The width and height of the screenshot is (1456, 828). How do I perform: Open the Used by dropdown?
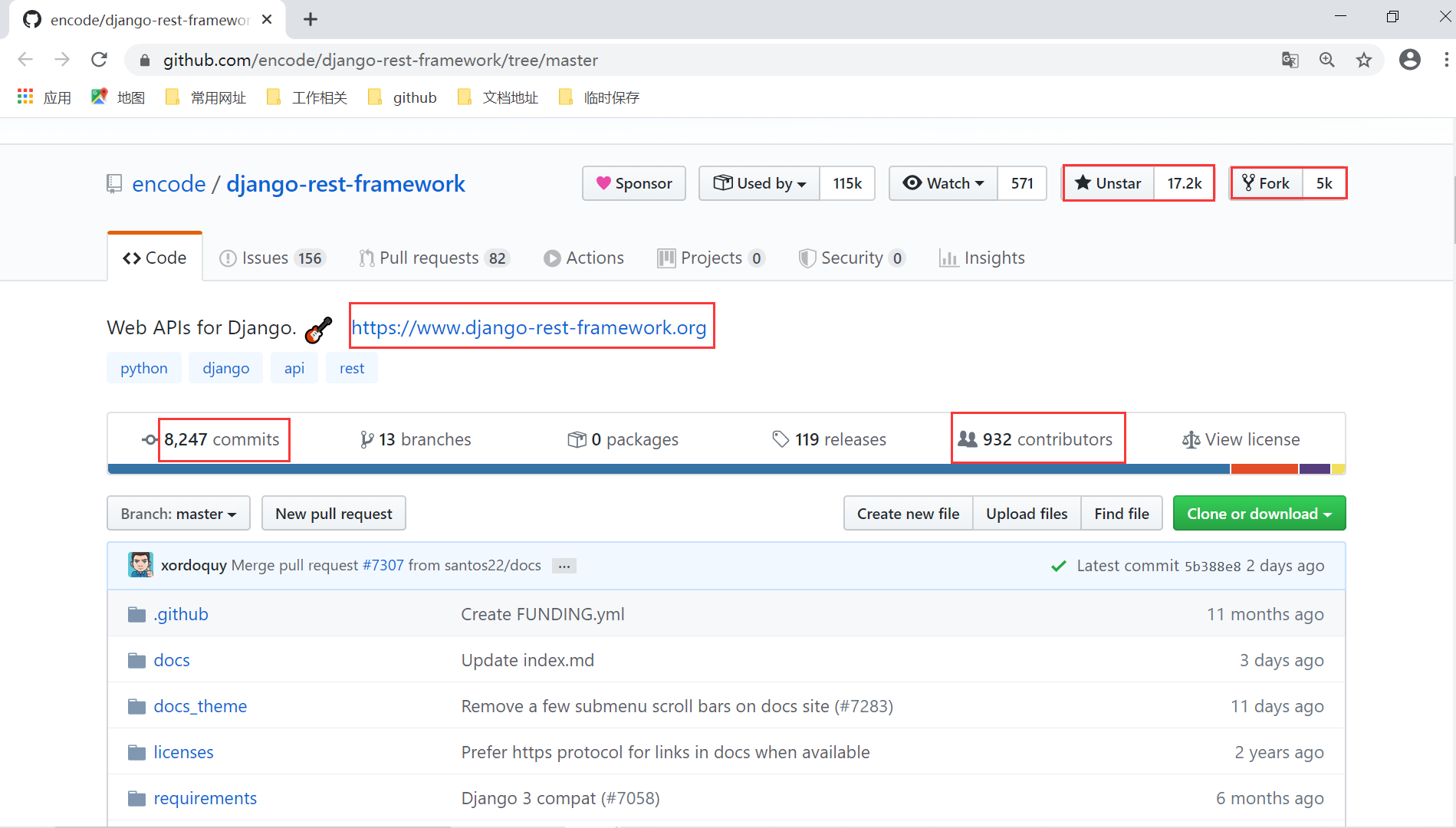(x=760, y=183)
